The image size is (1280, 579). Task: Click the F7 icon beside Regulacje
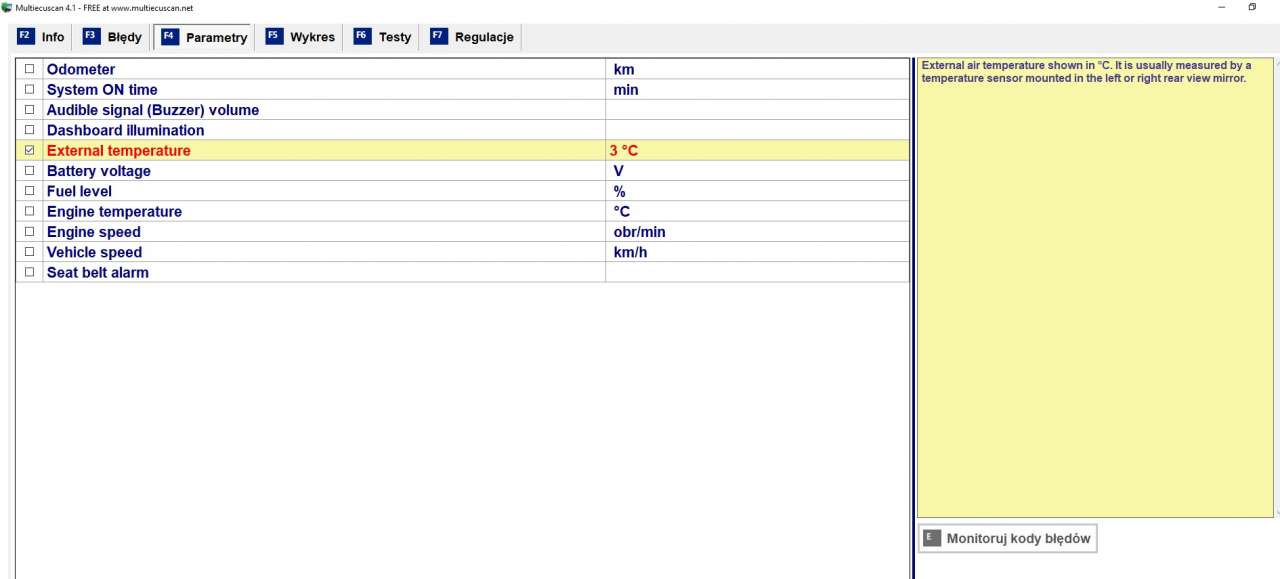tap(438, 36)
